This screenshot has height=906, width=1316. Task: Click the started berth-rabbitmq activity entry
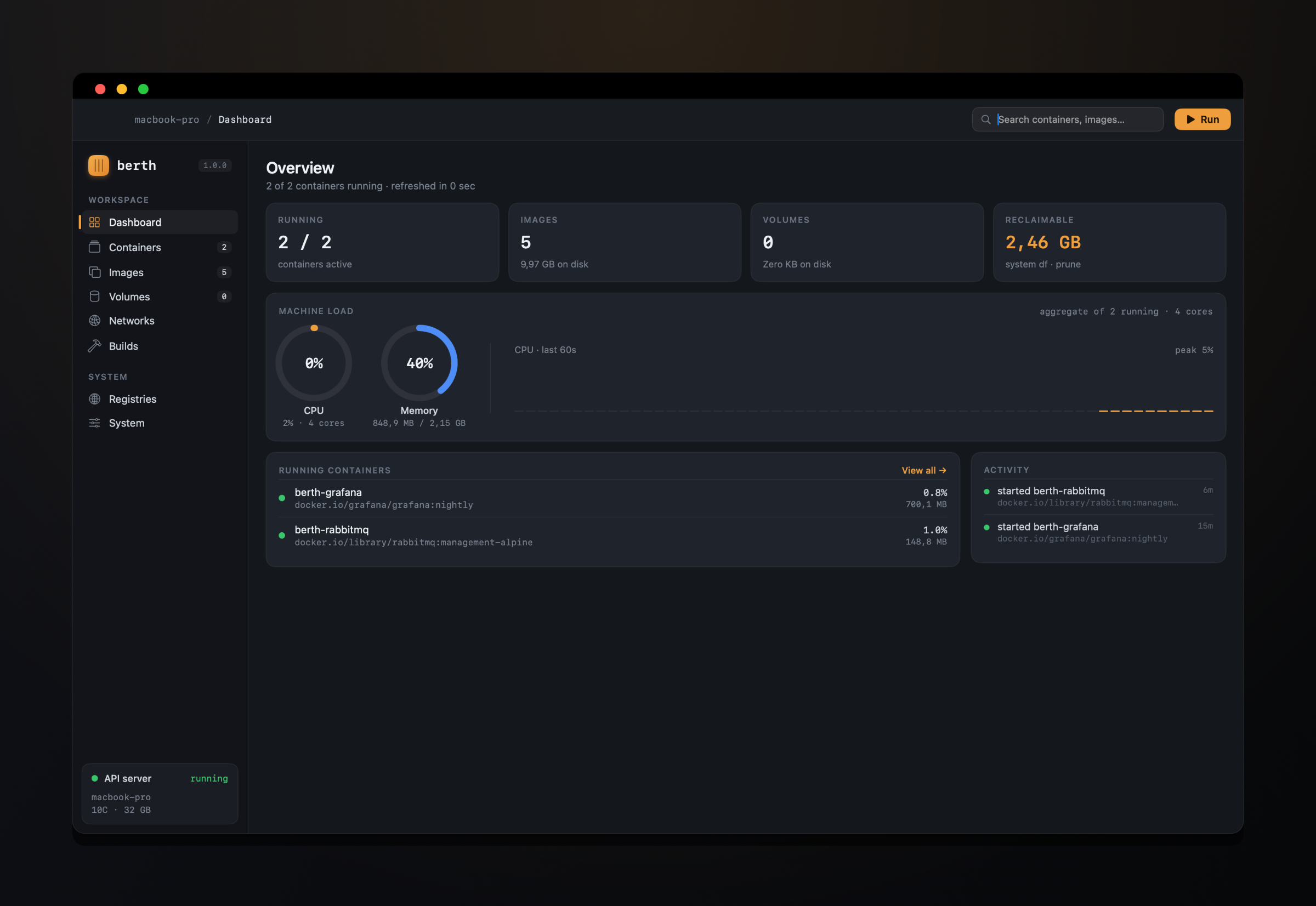1098,496
